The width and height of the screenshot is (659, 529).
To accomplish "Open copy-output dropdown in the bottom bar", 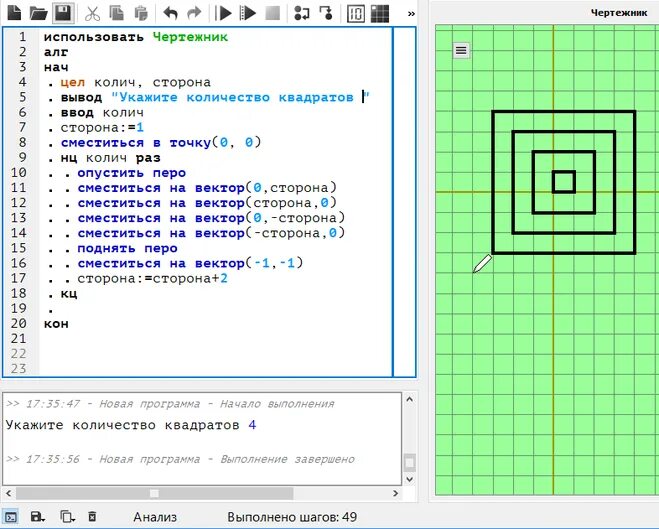I will pos(66,517).
